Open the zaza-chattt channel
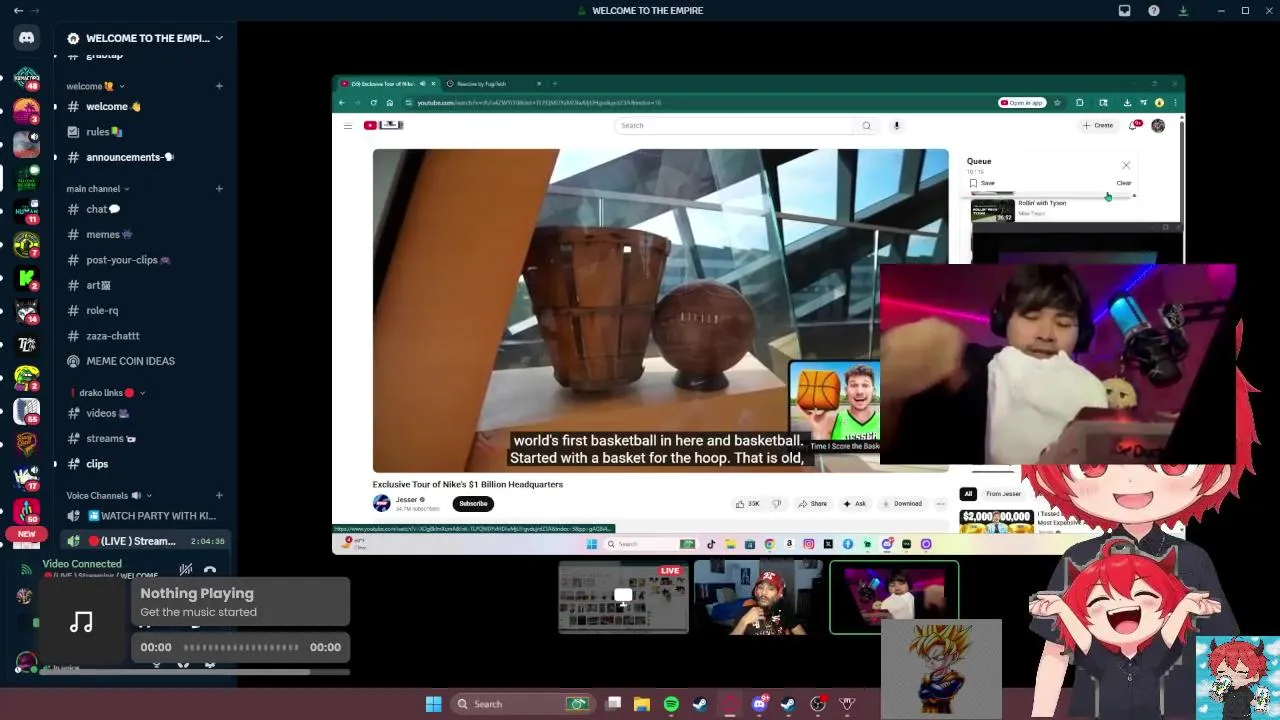Viewport: 1280px width, 720px height. (x=144, y=336)
